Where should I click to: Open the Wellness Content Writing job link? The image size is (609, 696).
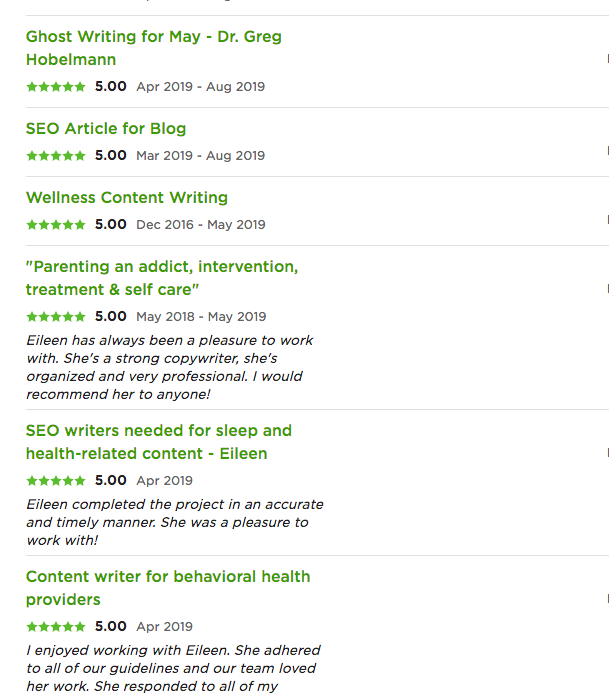(x=127, y=198)
